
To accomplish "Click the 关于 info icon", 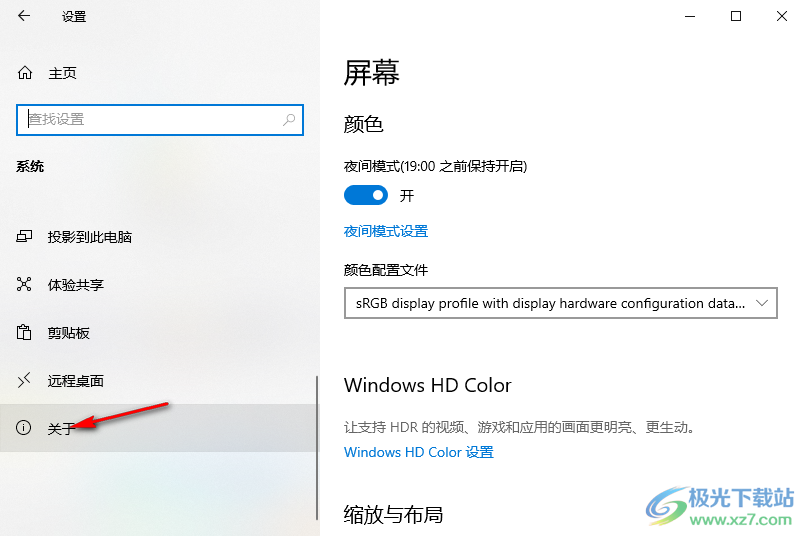I will 24,427.
